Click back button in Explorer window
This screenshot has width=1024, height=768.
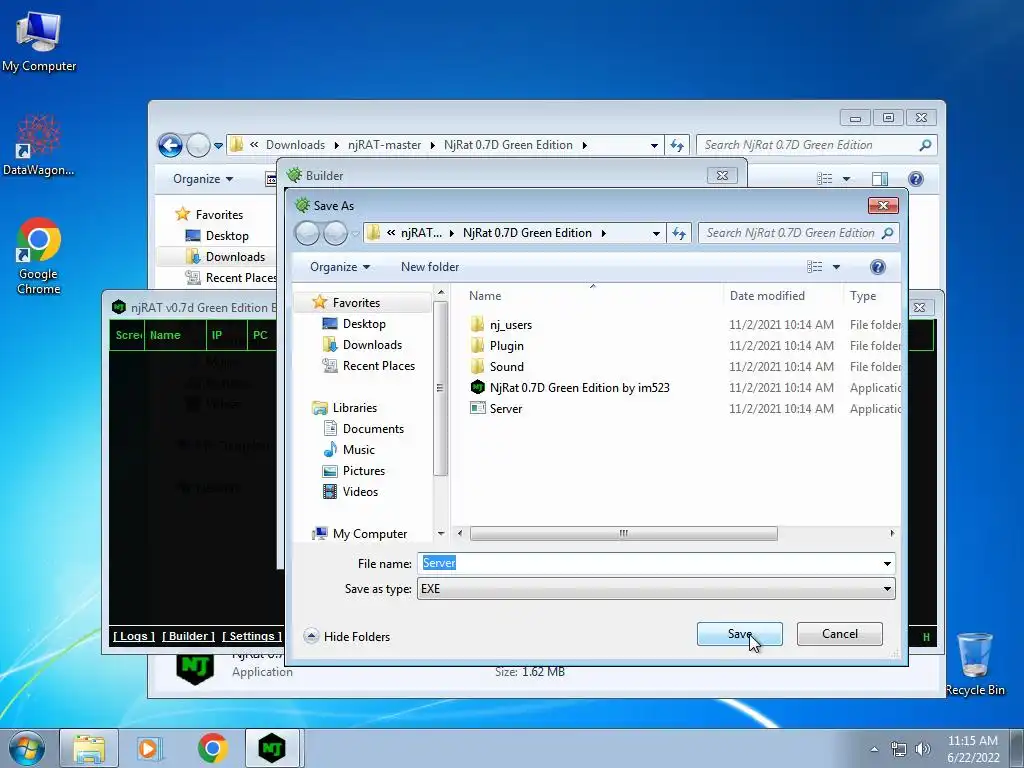coord(170,145)
